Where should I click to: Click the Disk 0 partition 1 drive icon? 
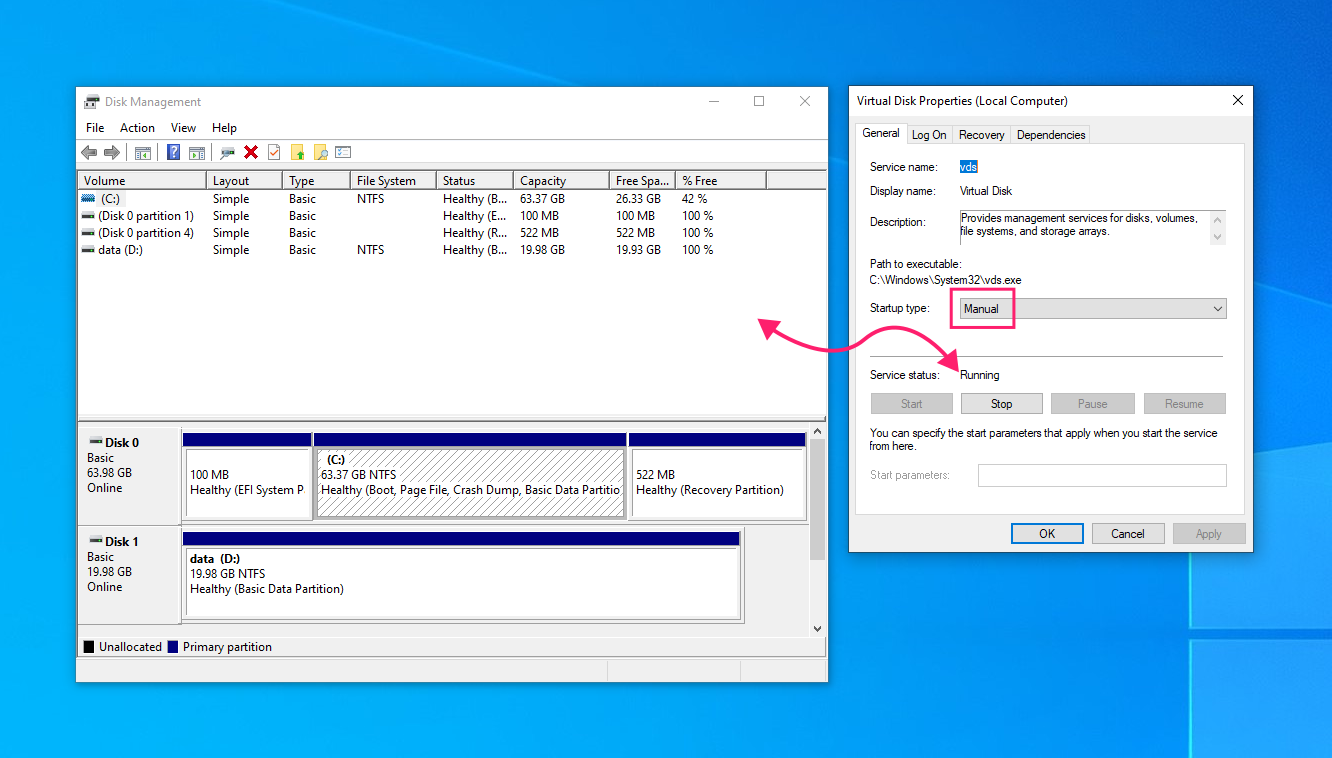click(x=88, y=216)
